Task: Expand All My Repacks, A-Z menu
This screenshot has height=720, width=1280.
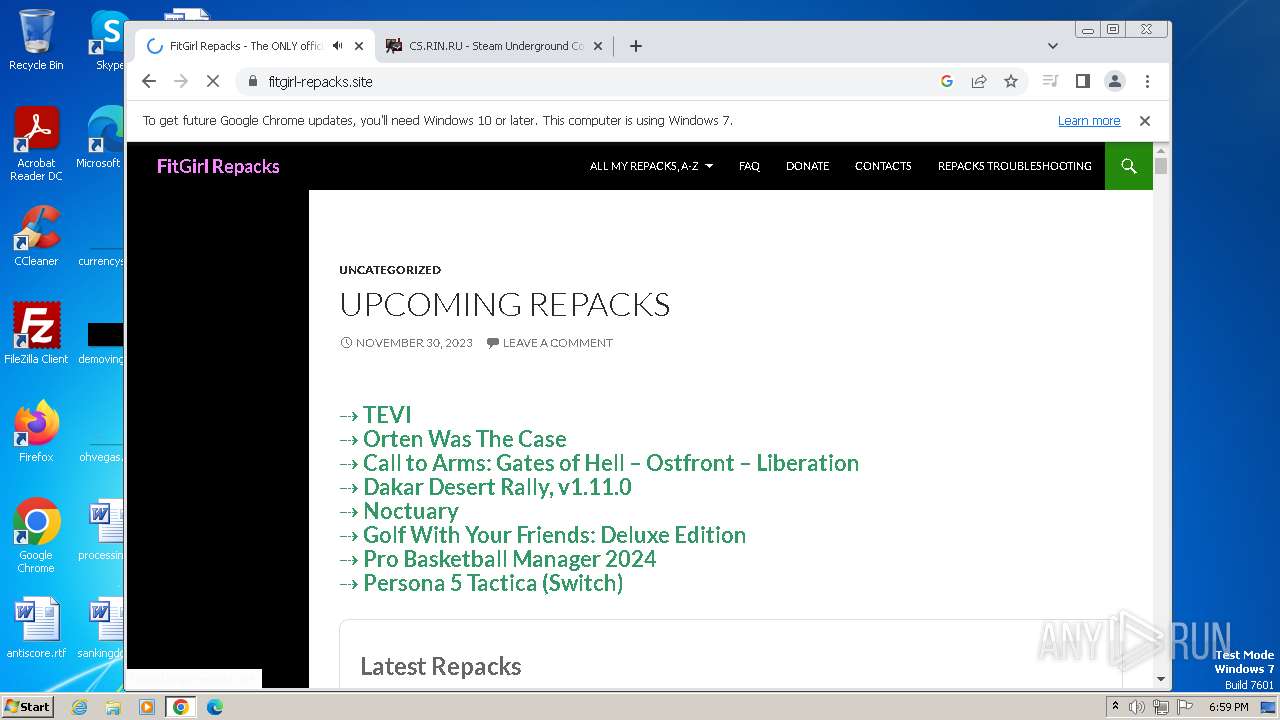Action: [x=651, y=166]
